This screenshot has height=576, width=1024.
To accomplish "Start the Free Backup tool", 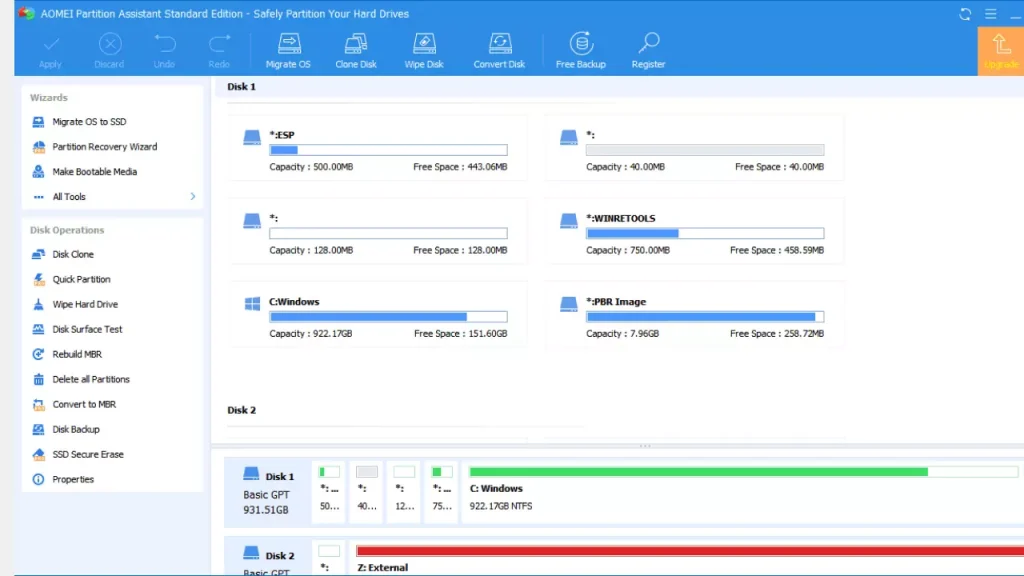I will tap(581, 50).
